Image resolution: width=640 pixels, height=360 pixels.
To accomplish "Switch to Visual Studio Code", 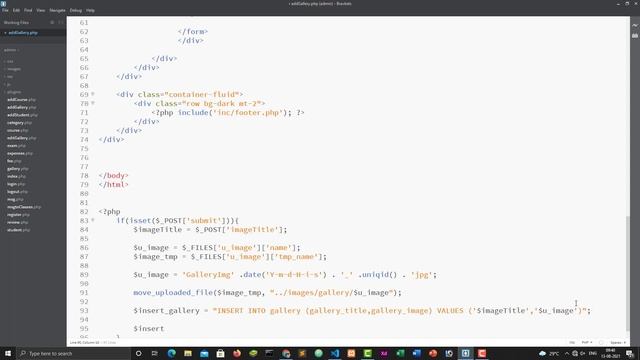I will pyautogui.click(x=335, y=353).
